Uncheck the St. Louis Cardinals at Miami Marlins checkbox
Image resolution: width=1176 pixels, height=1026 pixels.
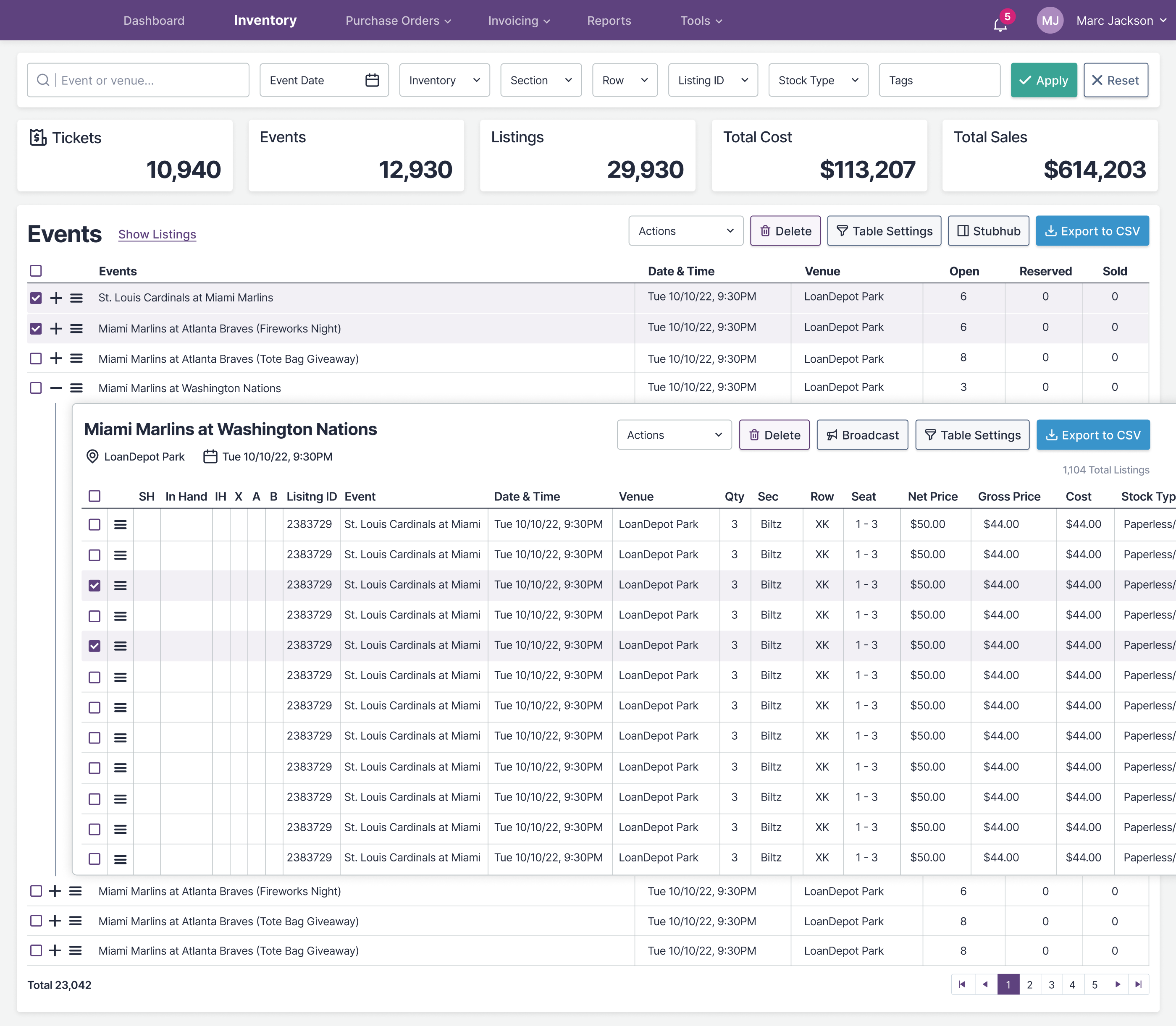pos(36,298)
